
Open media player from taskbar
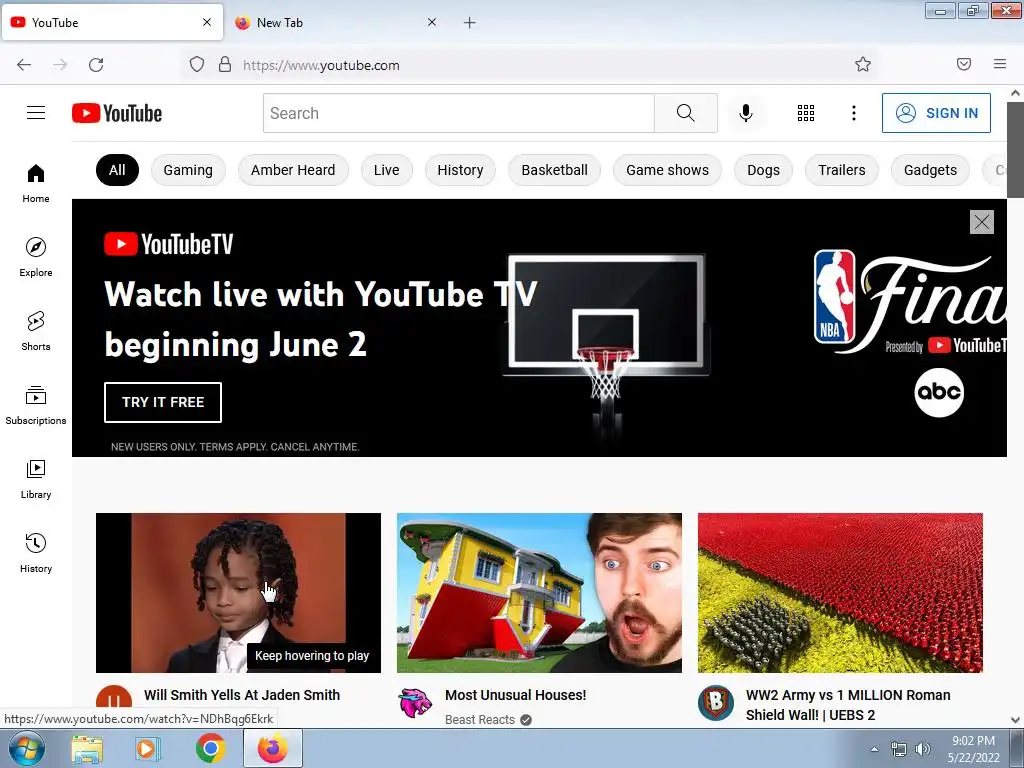click(x=148, y=748)
